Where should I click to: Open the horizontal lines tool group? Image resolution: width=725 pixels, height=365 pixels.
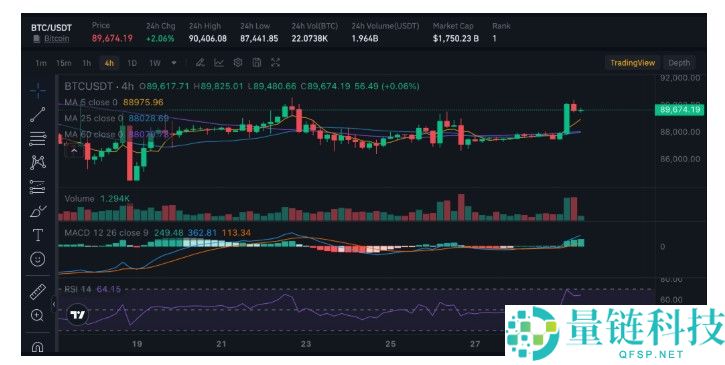38,138
